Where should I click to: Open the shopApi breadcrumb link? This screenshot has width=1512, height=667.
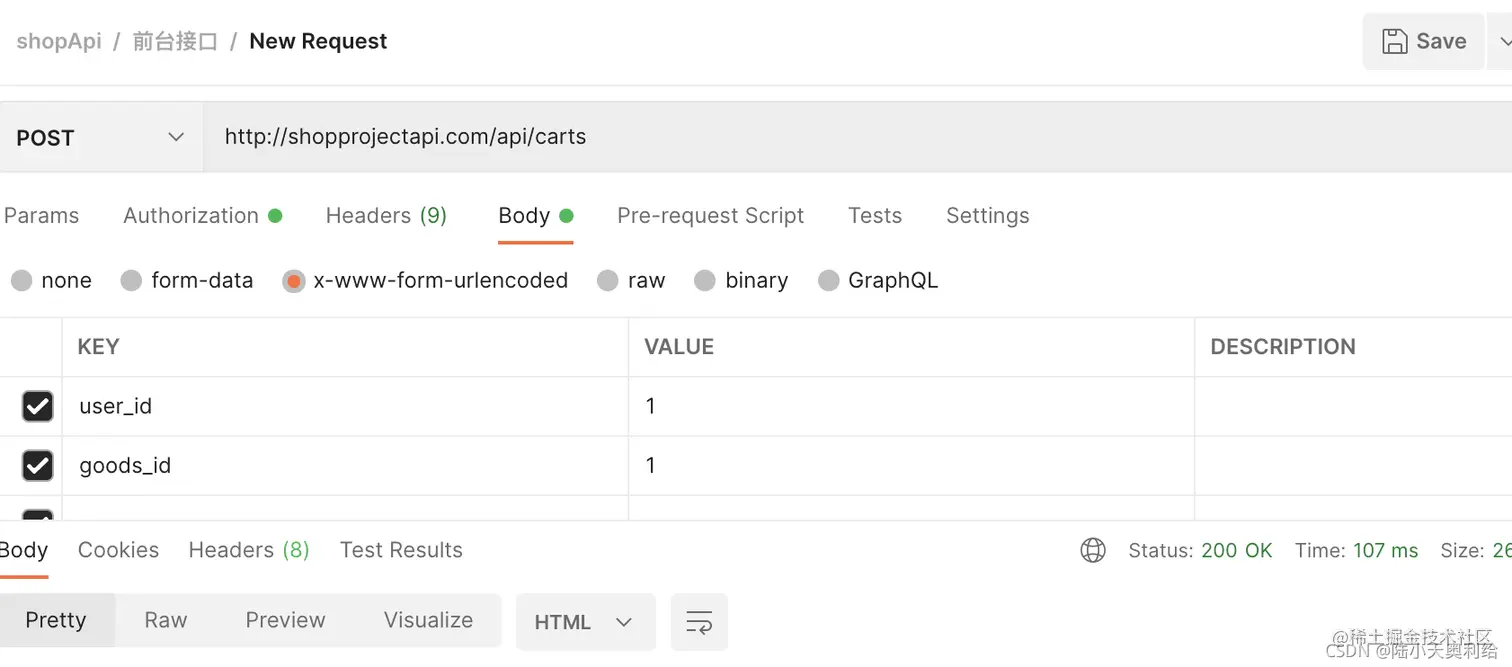click(59, 41)
